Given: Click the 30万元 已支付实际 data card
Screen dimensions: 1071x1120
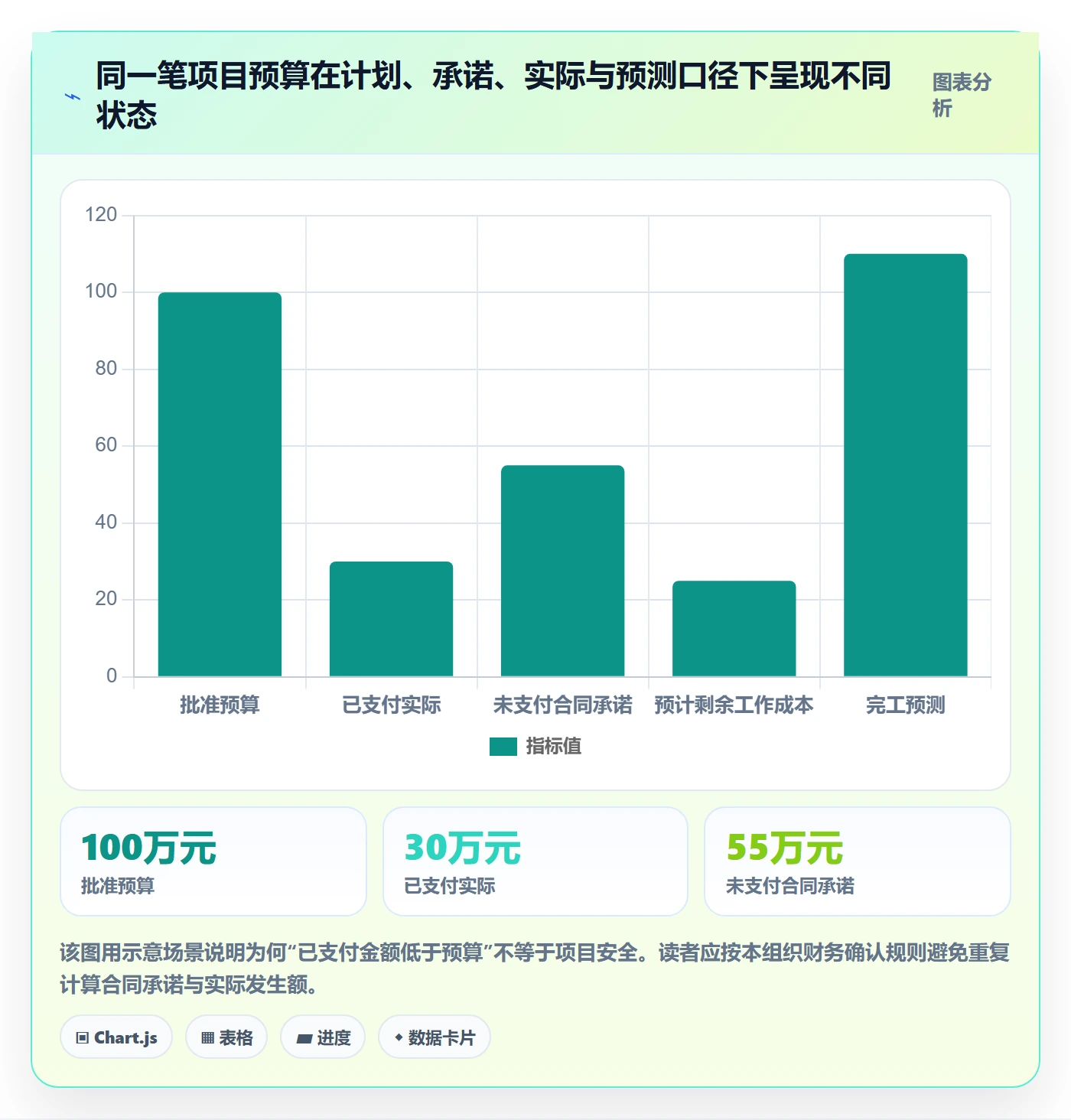Looking at the screenshot, I should [x=535, y=861].
